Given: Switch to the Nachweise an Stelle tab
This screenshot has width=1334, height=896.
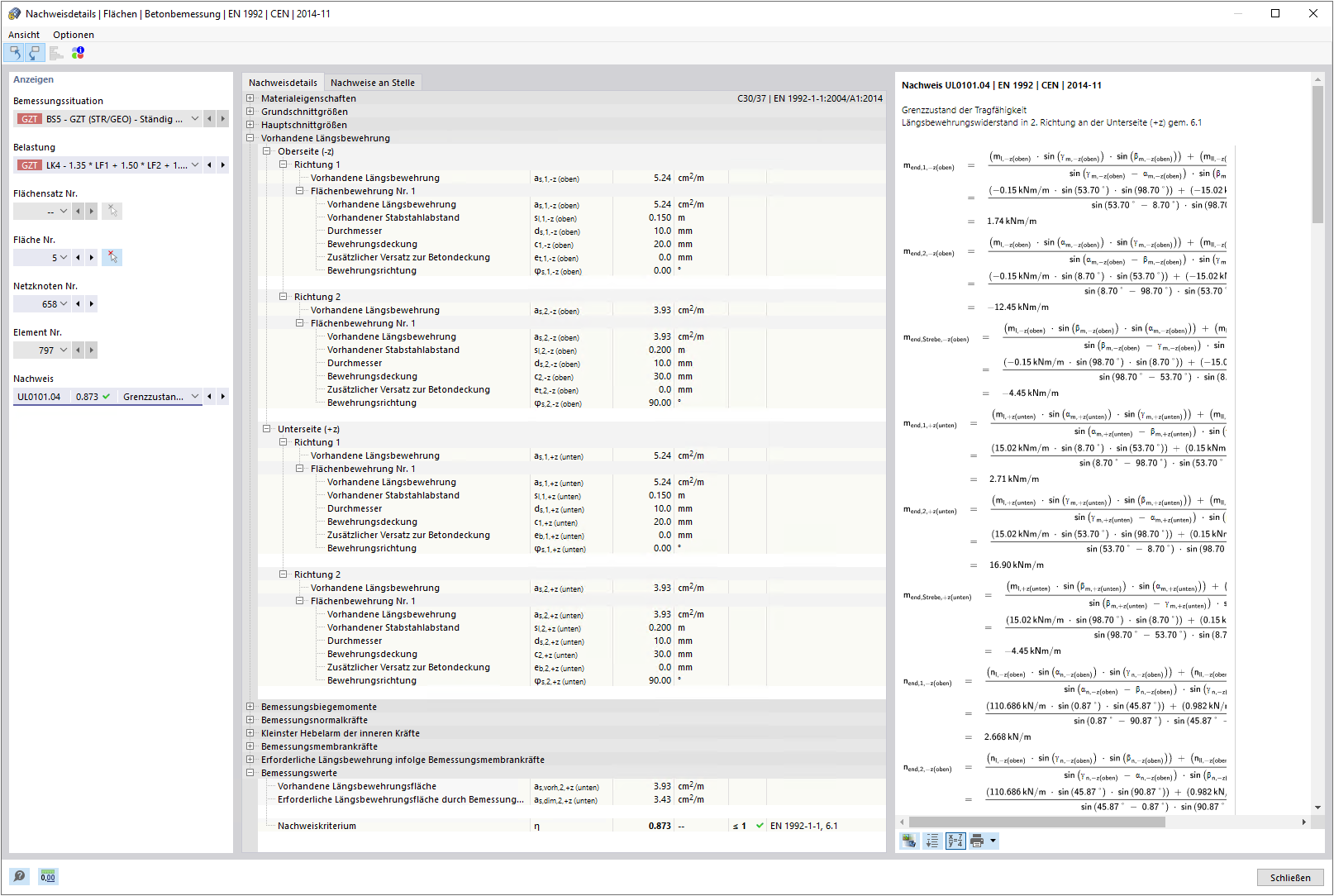Looking at the screenshot, I should click(x=373, y=83).
